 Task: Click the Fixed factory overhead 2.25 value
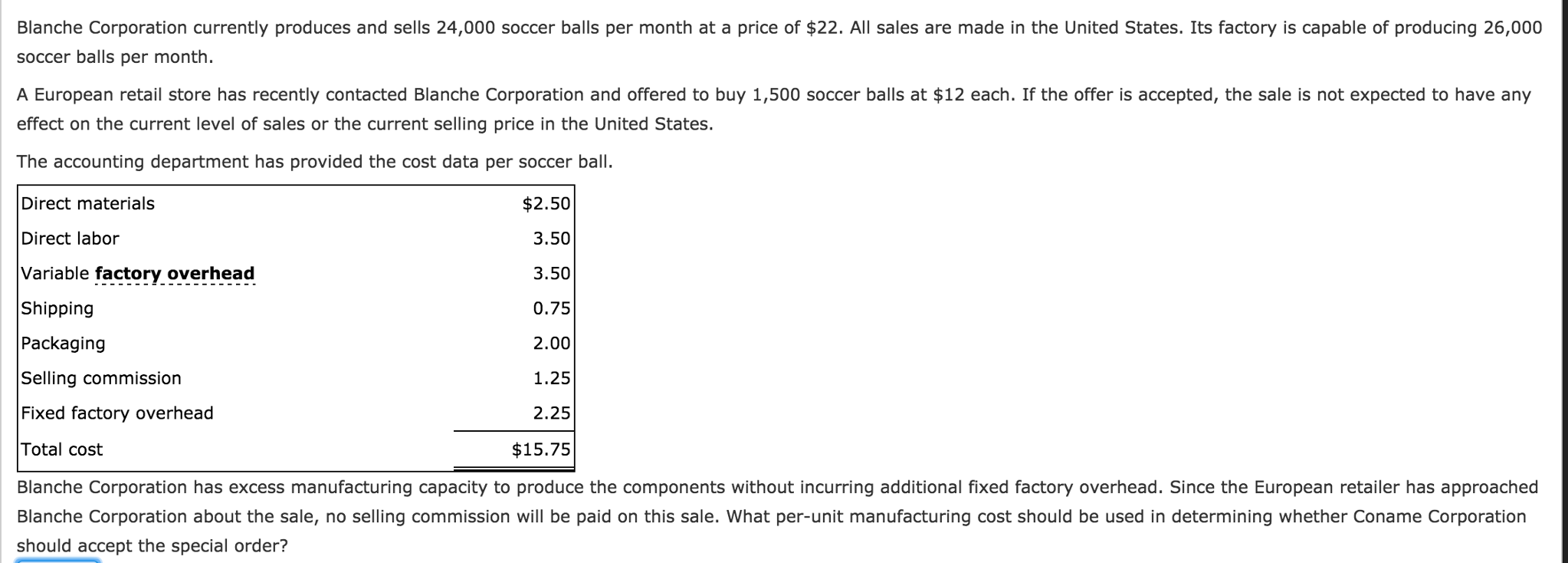(552, 413)
